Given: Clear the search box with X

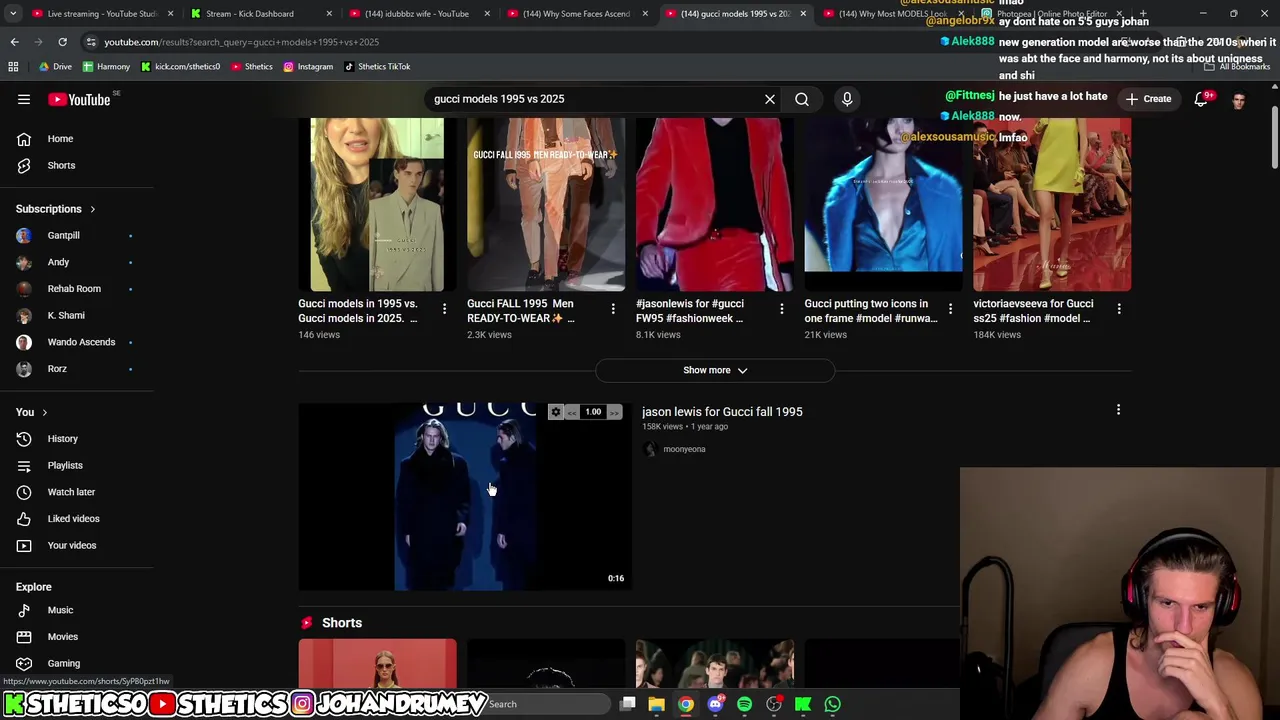Looking at the screenshot, I should click(770, 99).
